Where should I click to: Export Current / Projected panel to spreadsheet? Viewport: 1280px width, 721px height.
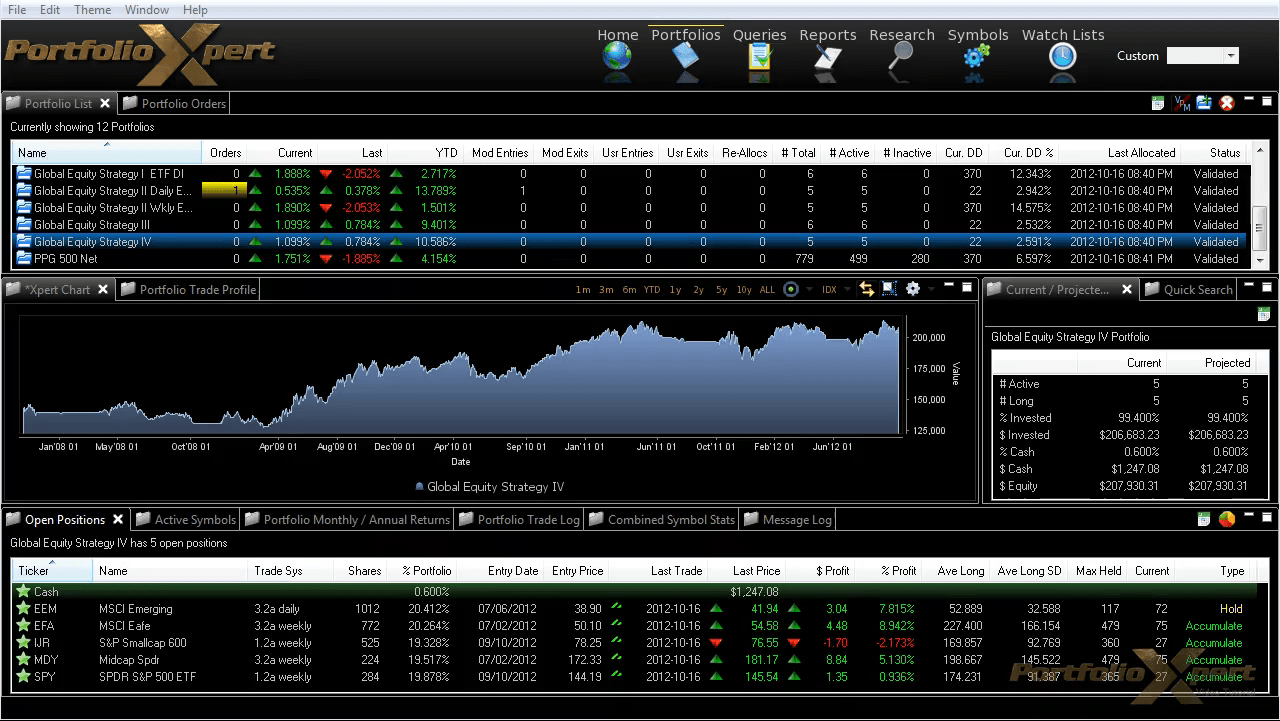pos(1264,314)
